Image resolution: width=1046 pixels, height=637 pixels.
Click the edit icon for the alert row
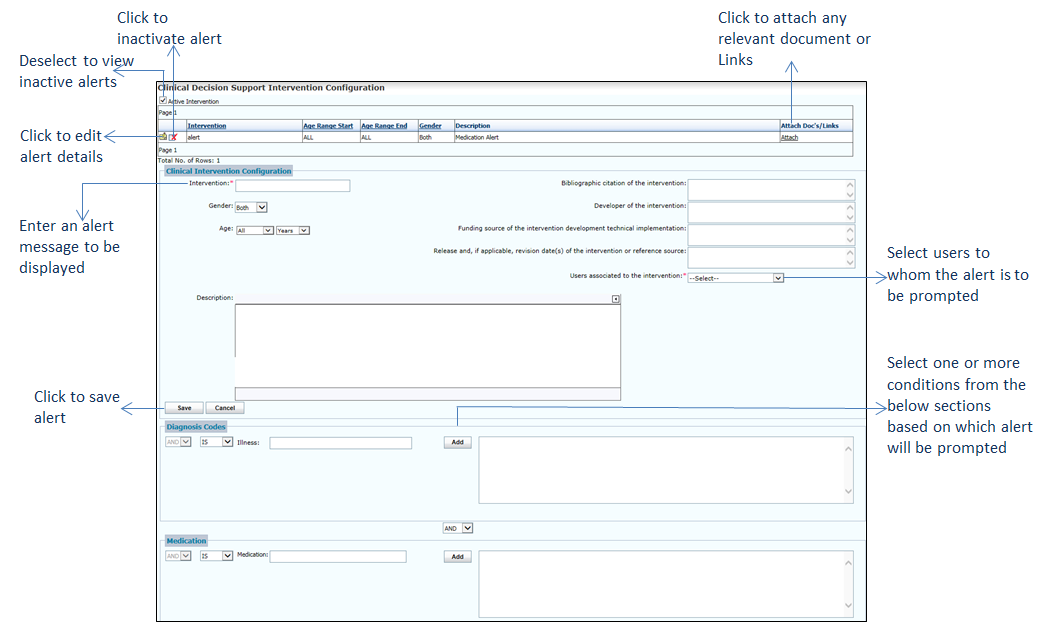coord(163,137)
